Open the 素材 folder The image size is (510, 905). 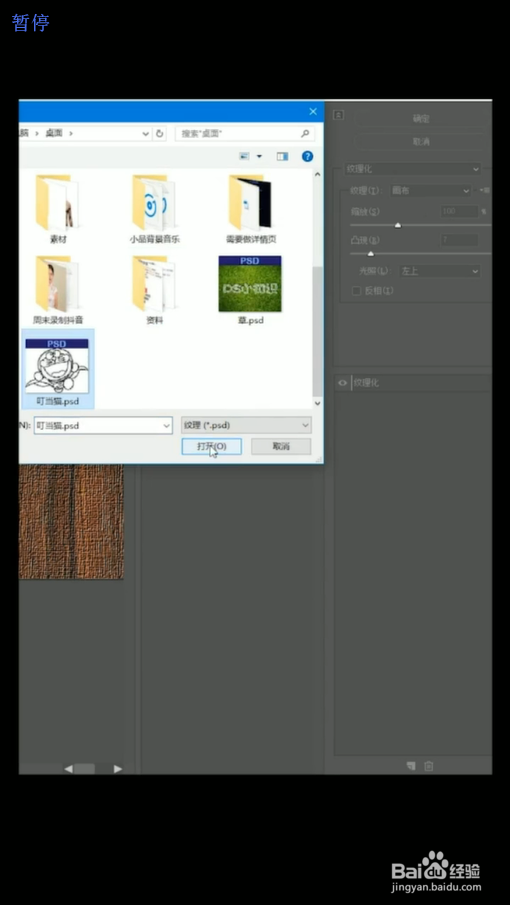coord(57,209)
